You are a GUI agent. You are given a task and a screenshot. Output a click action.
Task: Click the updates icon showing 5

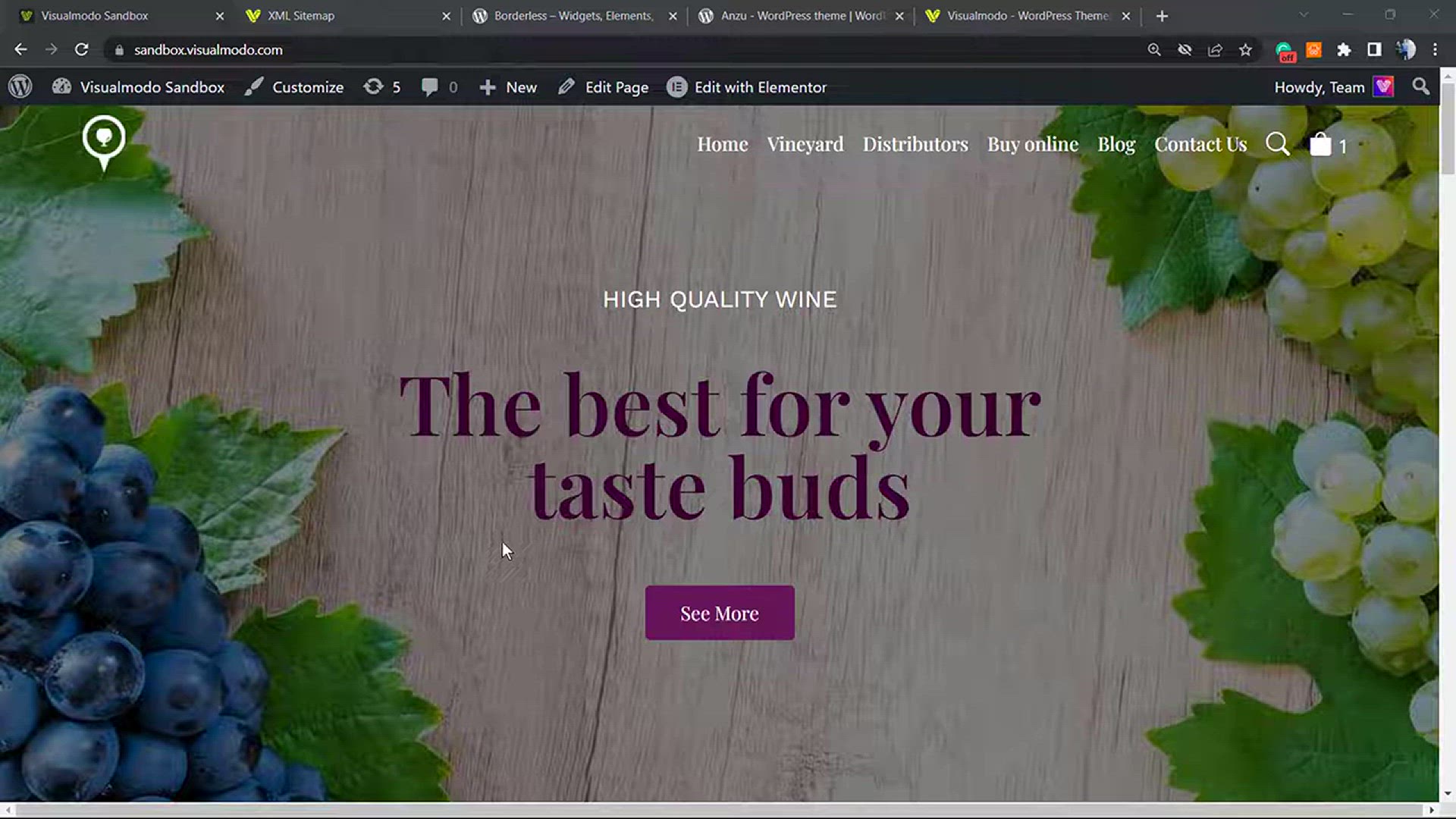(x=382, y=87)
